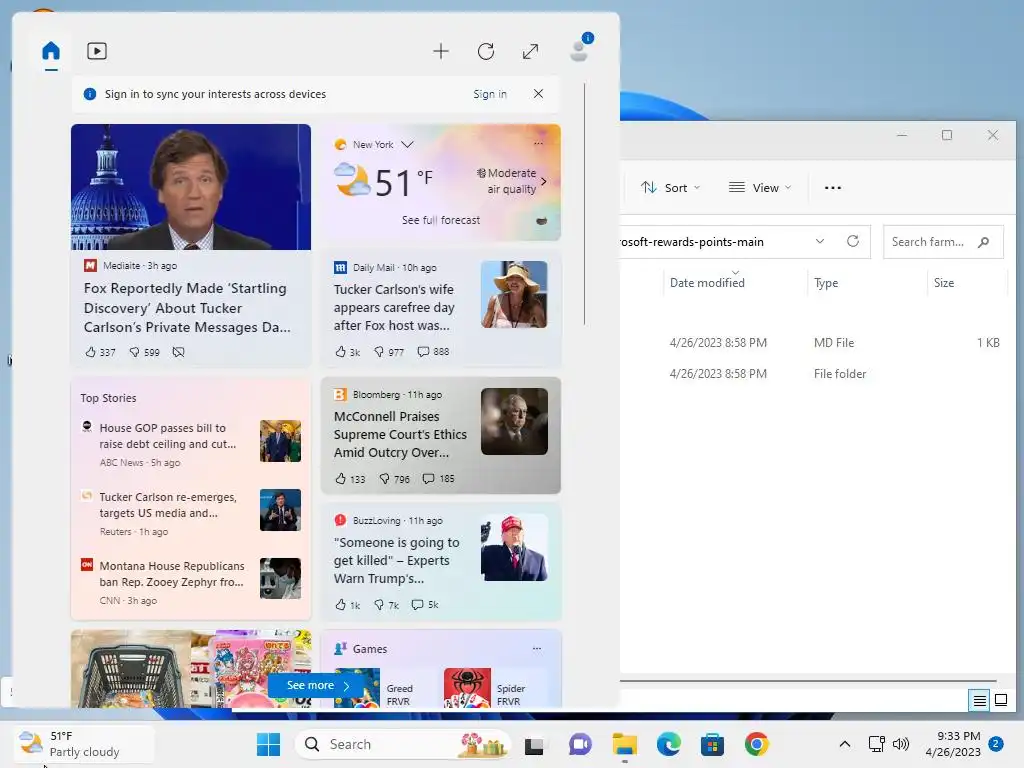Open 'Tucker Carlson re-emerges' Reuters story
The height and width of the screenshot is (768, 1024).
coord(168,505)
